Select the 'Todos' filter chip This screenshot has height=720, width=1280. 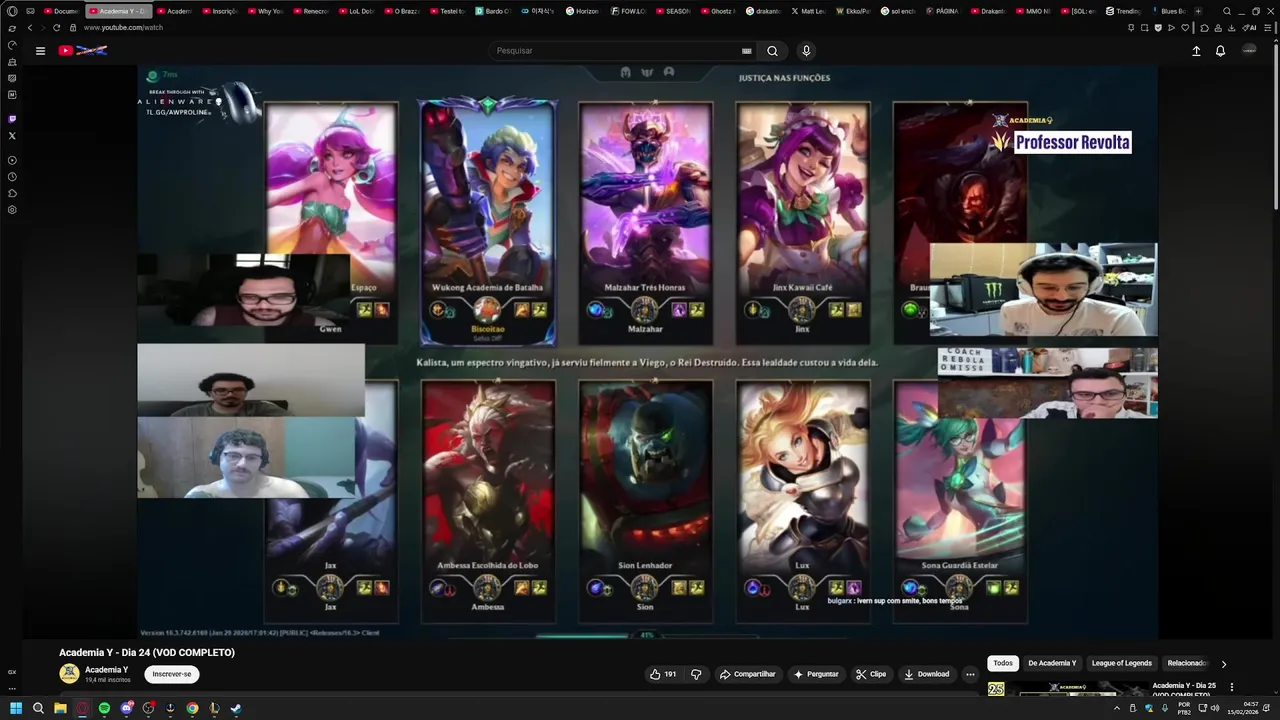tap(1003, 663)
